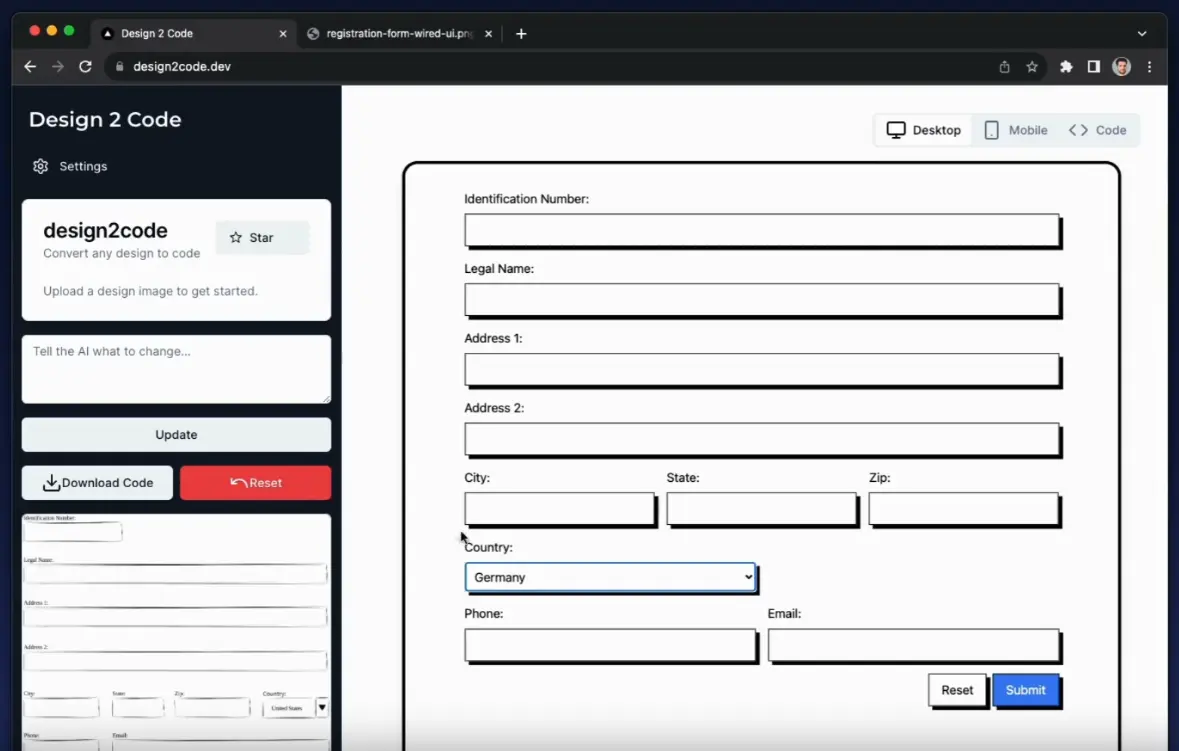Open the Country dropdown showing Germany
Screen dimensions: 1179x751
tap(610, 577)
